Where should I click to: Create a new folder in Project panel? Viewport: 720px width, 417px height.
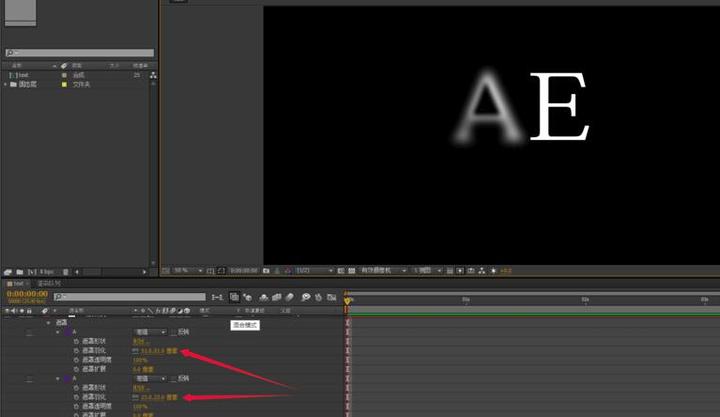20,272
